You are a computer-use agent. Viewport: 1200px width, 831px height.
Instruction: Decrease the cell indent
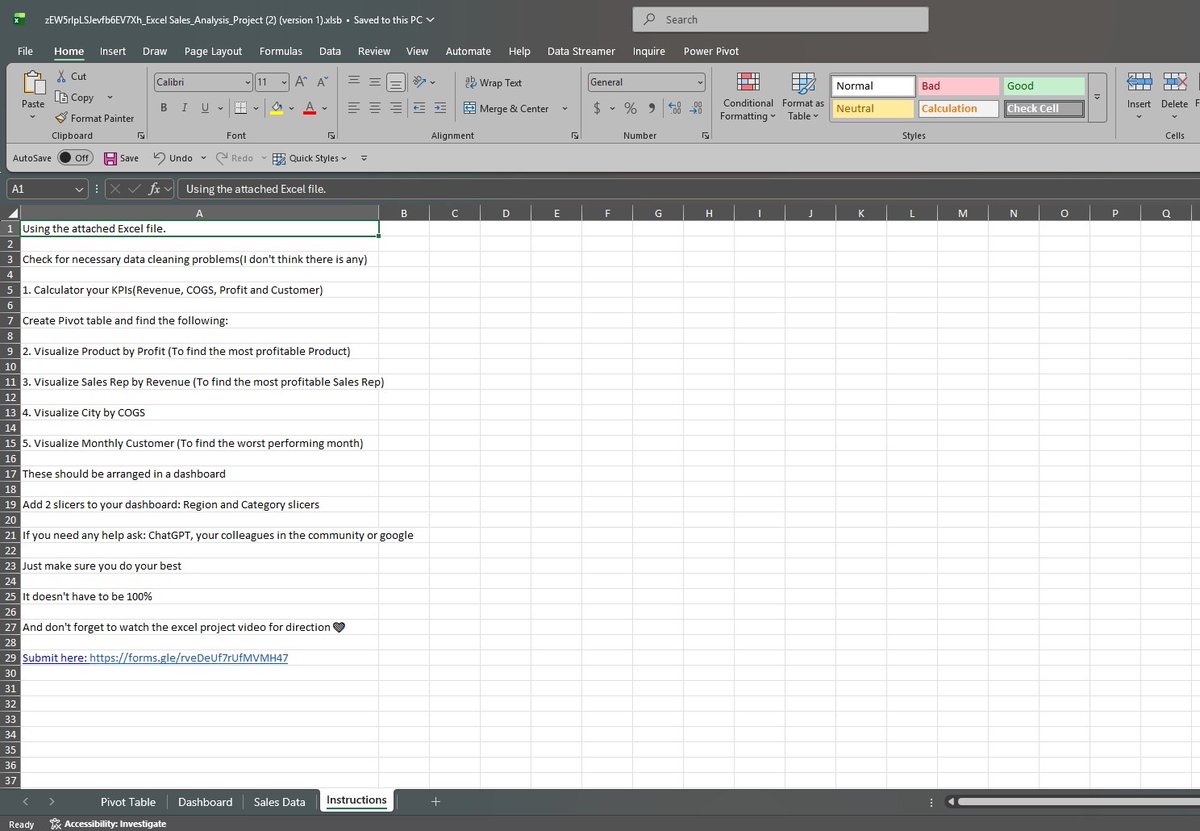coord(420,108)
